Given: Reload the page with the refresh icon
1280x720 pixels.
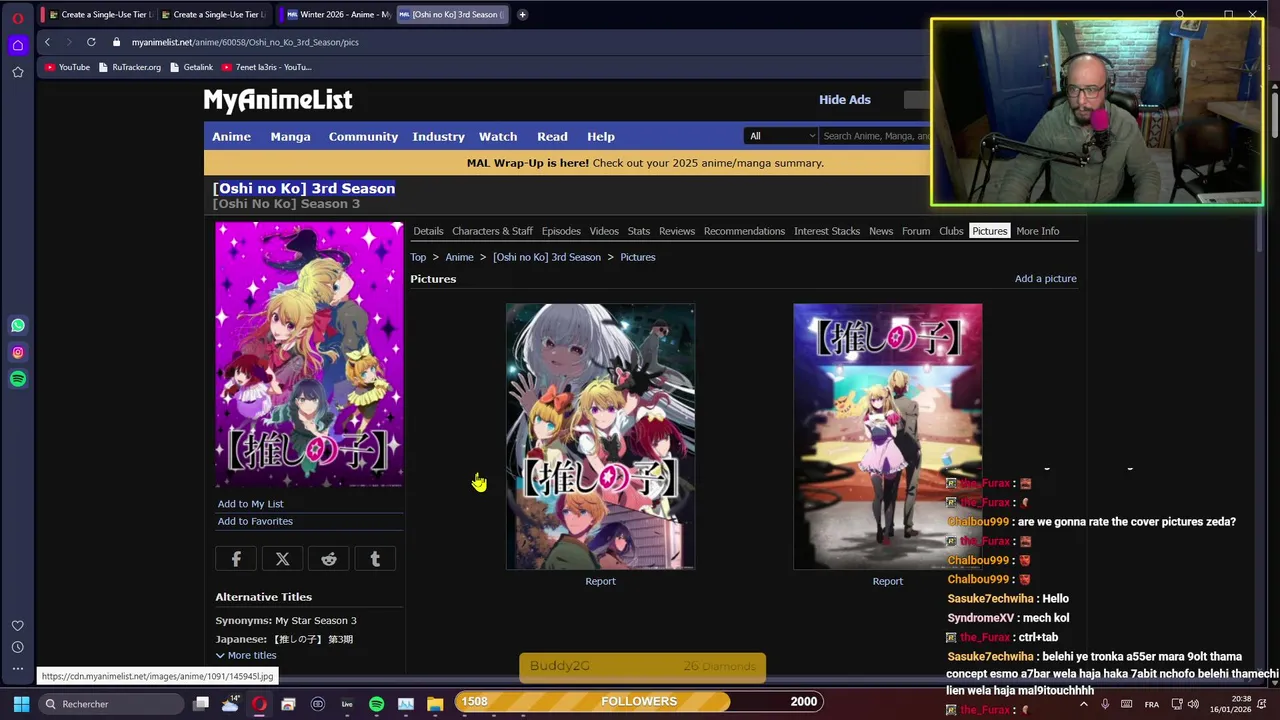Looking at the screenshot, I should pyautogui.click(x=91, y=42).
